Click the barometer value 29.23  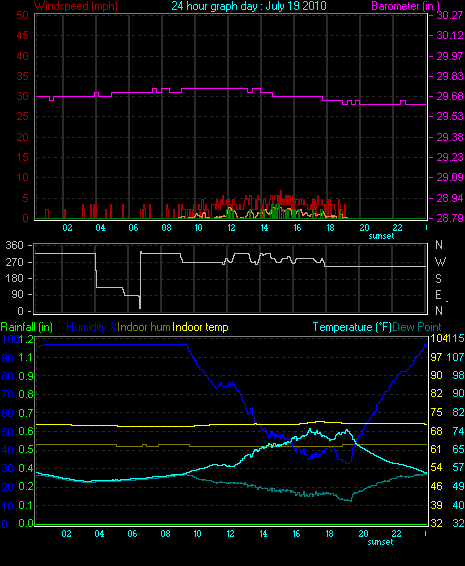(450, 157)
